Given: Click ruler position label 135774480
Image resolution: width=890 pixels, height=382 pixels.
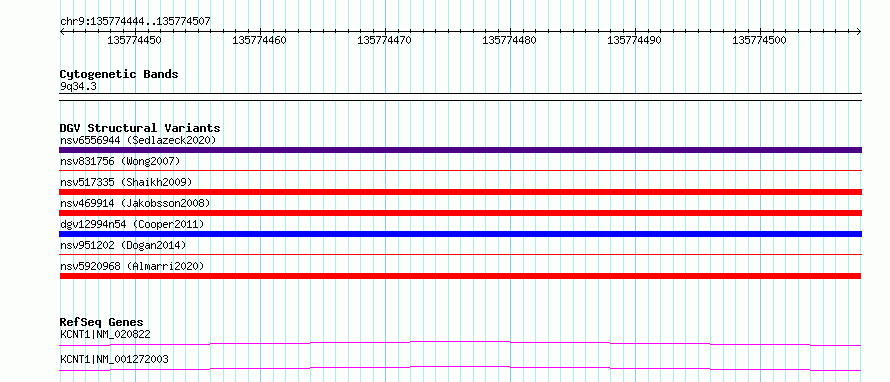Looking at the screenshot, I should (x=509, y=40).
